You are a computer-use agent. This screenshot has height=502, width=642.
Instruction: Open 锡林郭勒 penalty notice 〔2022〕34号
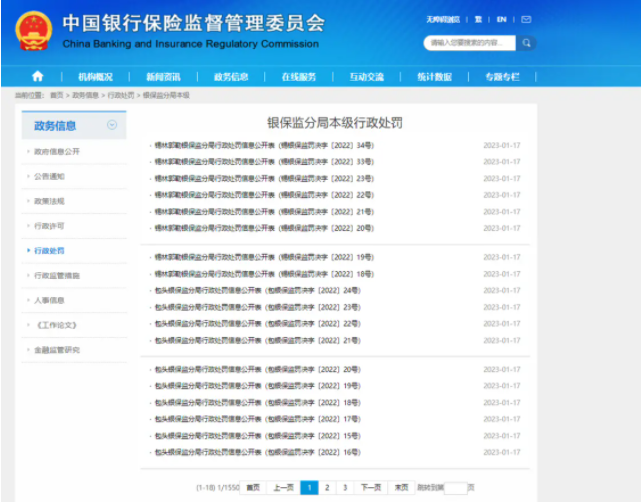click(x=264, y=145)
